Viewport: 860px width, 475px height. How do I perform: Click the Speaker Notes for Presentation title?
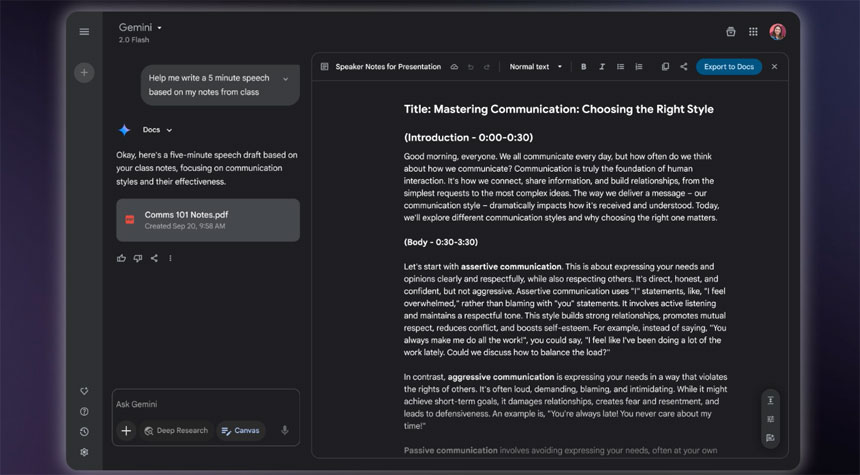tap(388, 67)
